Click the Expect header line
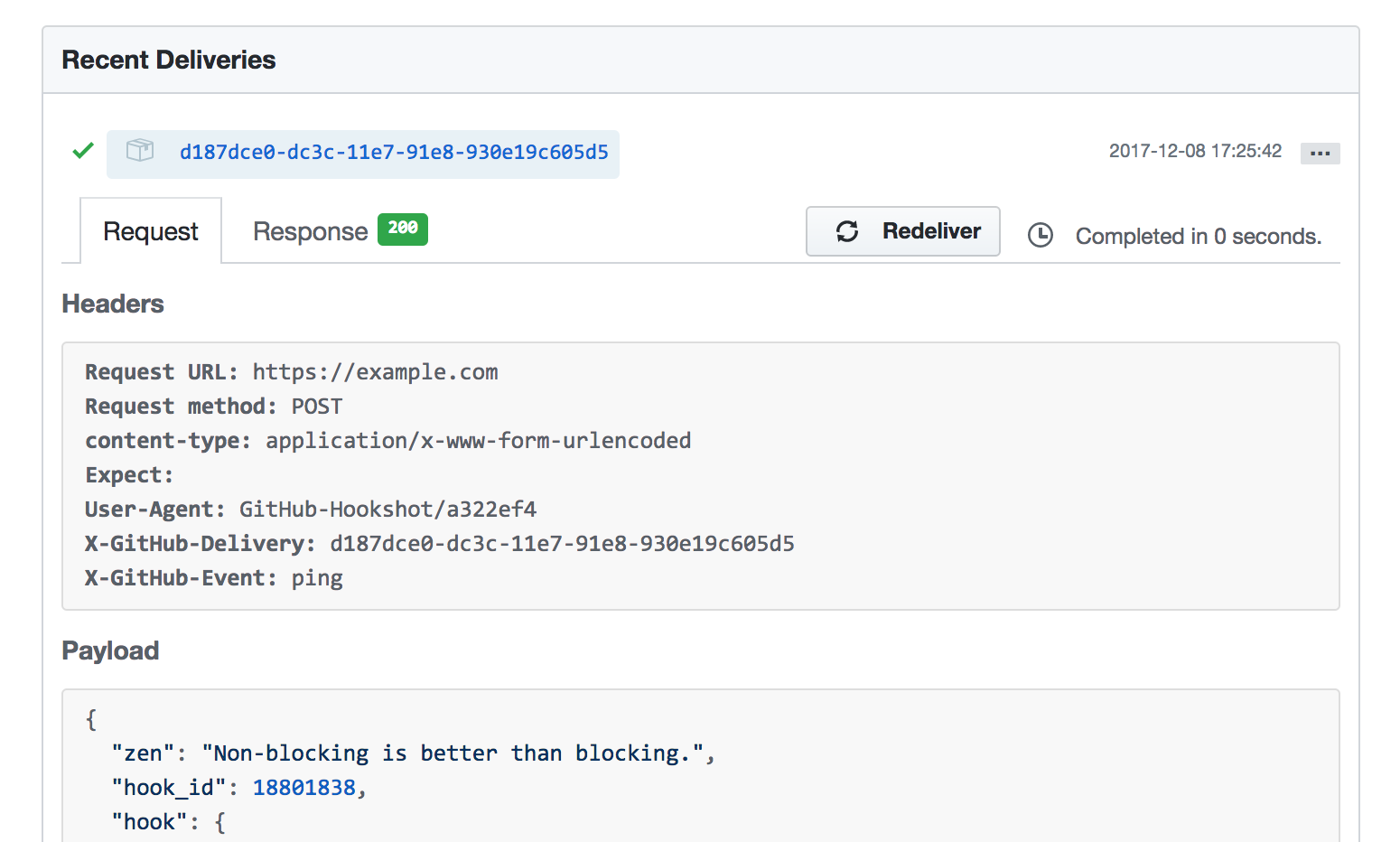 [129, 475]
